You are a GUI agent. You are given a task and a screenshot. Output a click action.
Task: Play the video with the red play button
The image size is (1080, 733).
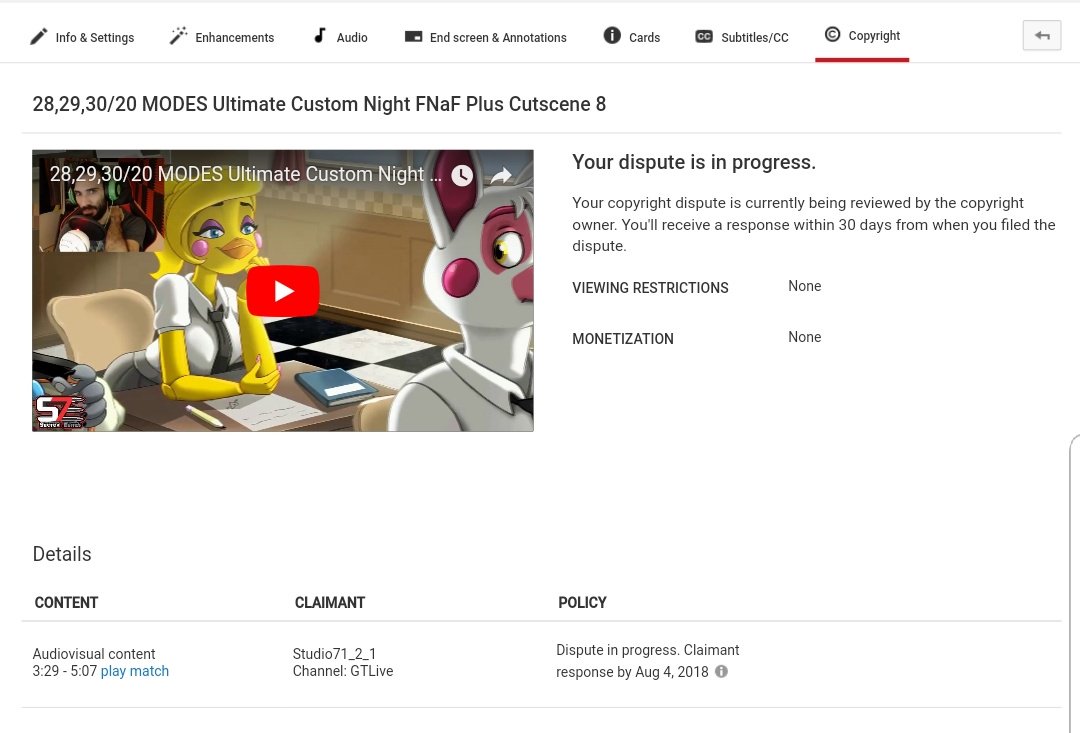coord(283,291)
